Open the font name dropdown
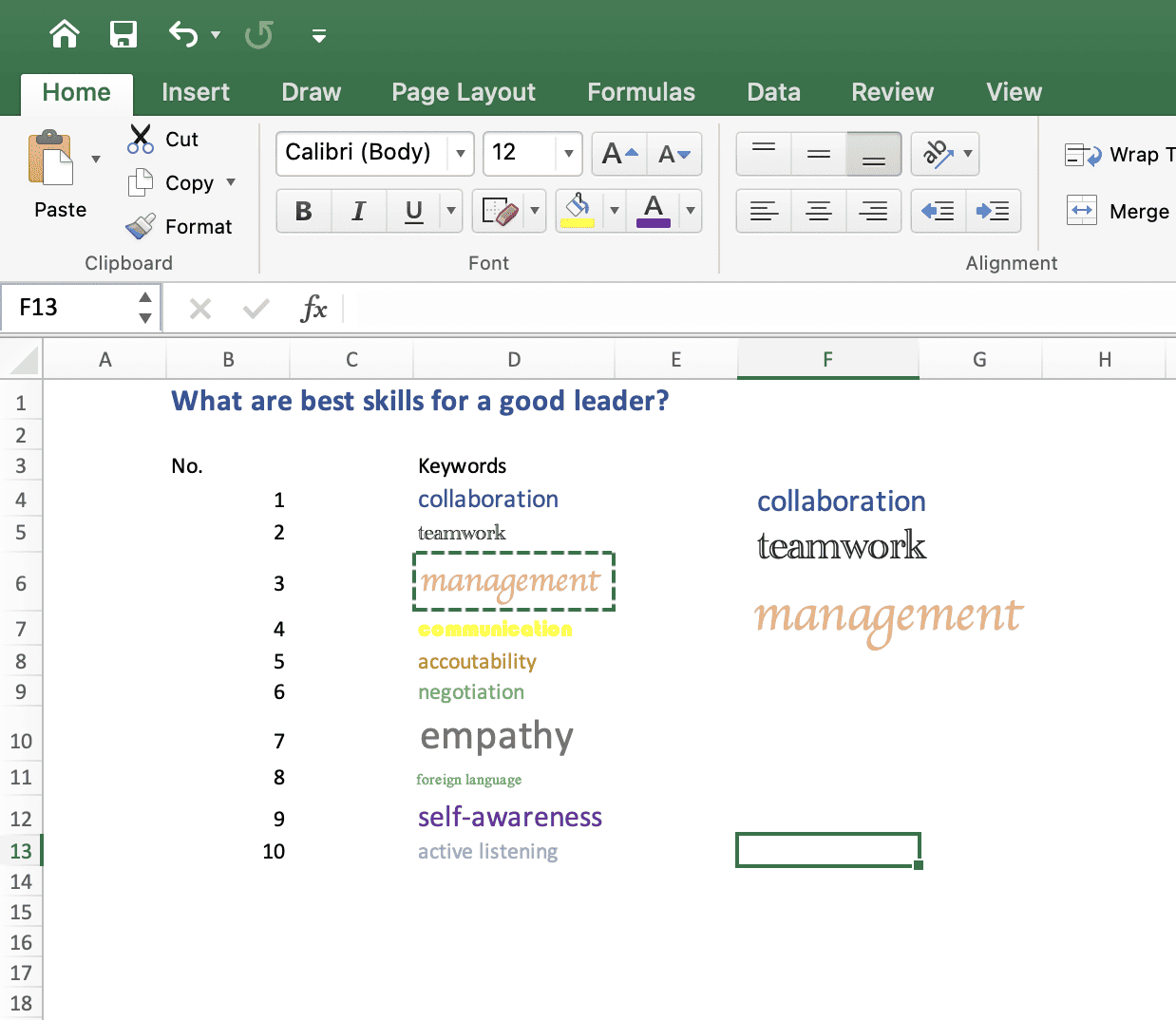The image size is (1176, 1020). [x=461, y=153]
